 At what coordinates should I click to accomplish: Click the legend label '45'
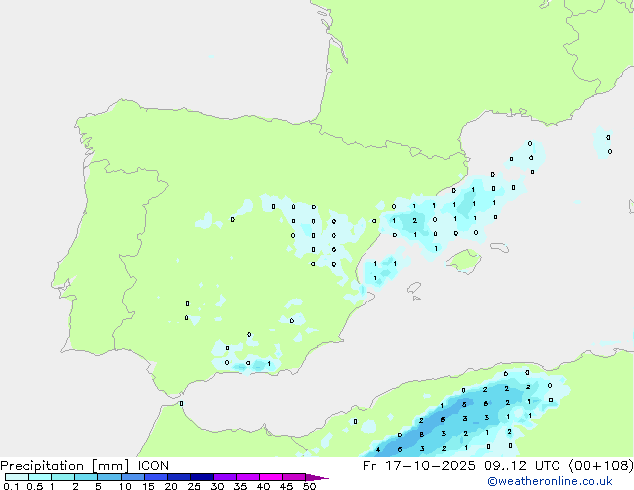click(286, 486)
